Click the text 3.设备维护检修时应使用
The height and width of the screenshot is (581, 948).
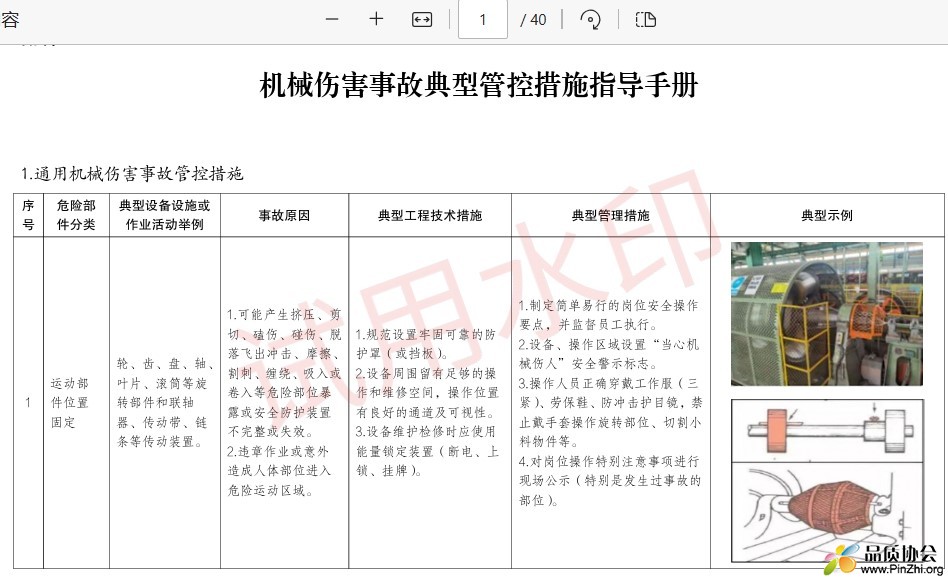(426, 432)
